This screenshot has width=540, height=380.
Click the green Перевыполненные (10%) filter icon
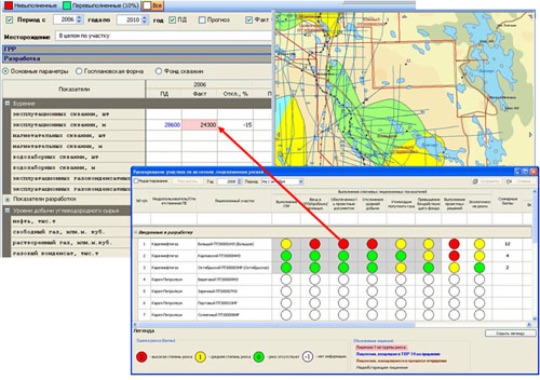tap(66, 5)
